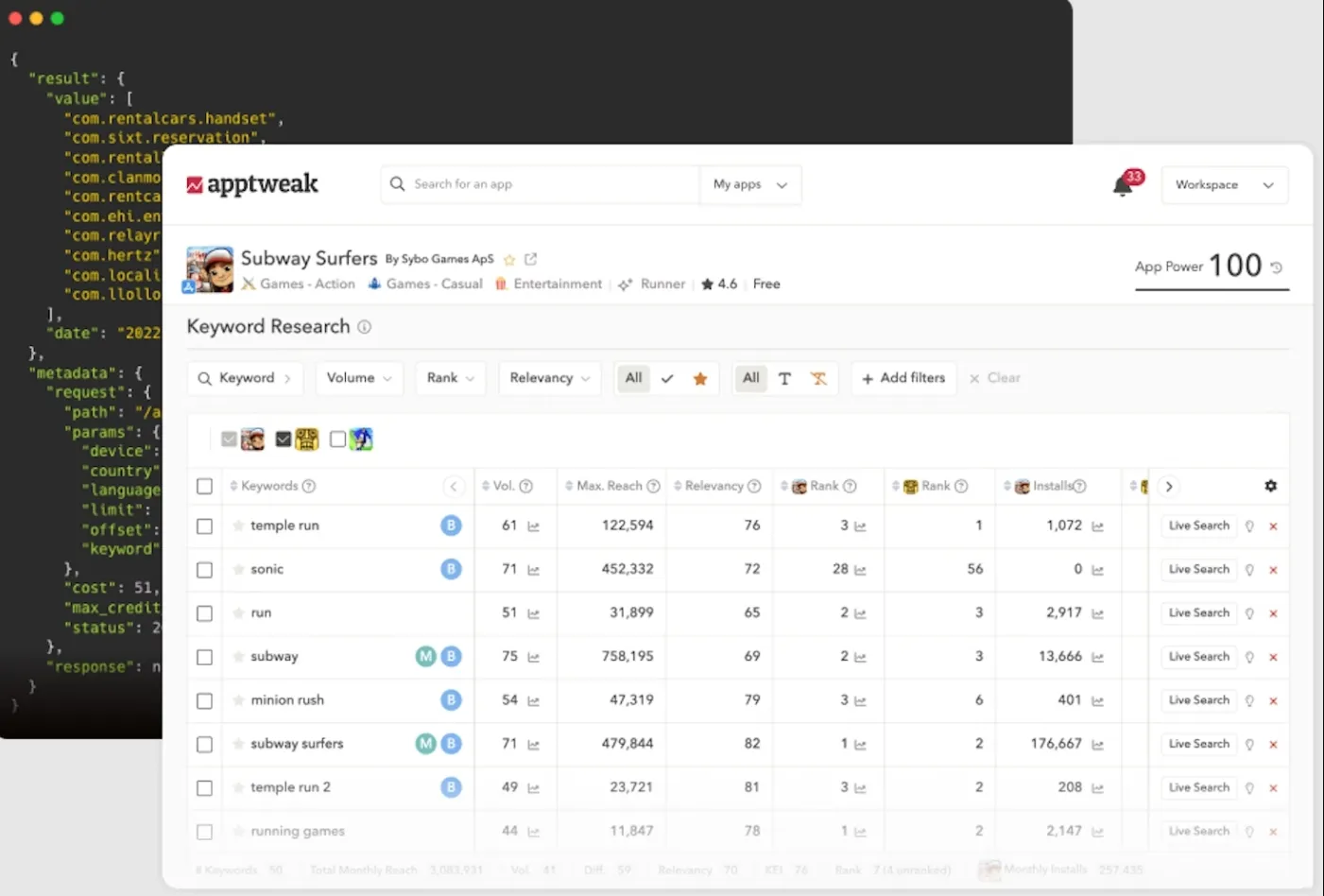Click the search magnifier icon in top bar
Screen dimensions: 1324x896
[x=398, y=184]
